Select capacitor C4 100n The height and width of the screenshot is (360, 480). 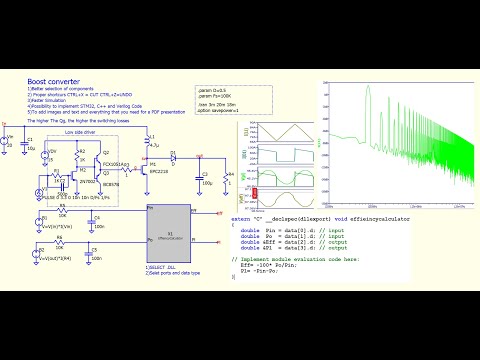[x=91, y=222]
